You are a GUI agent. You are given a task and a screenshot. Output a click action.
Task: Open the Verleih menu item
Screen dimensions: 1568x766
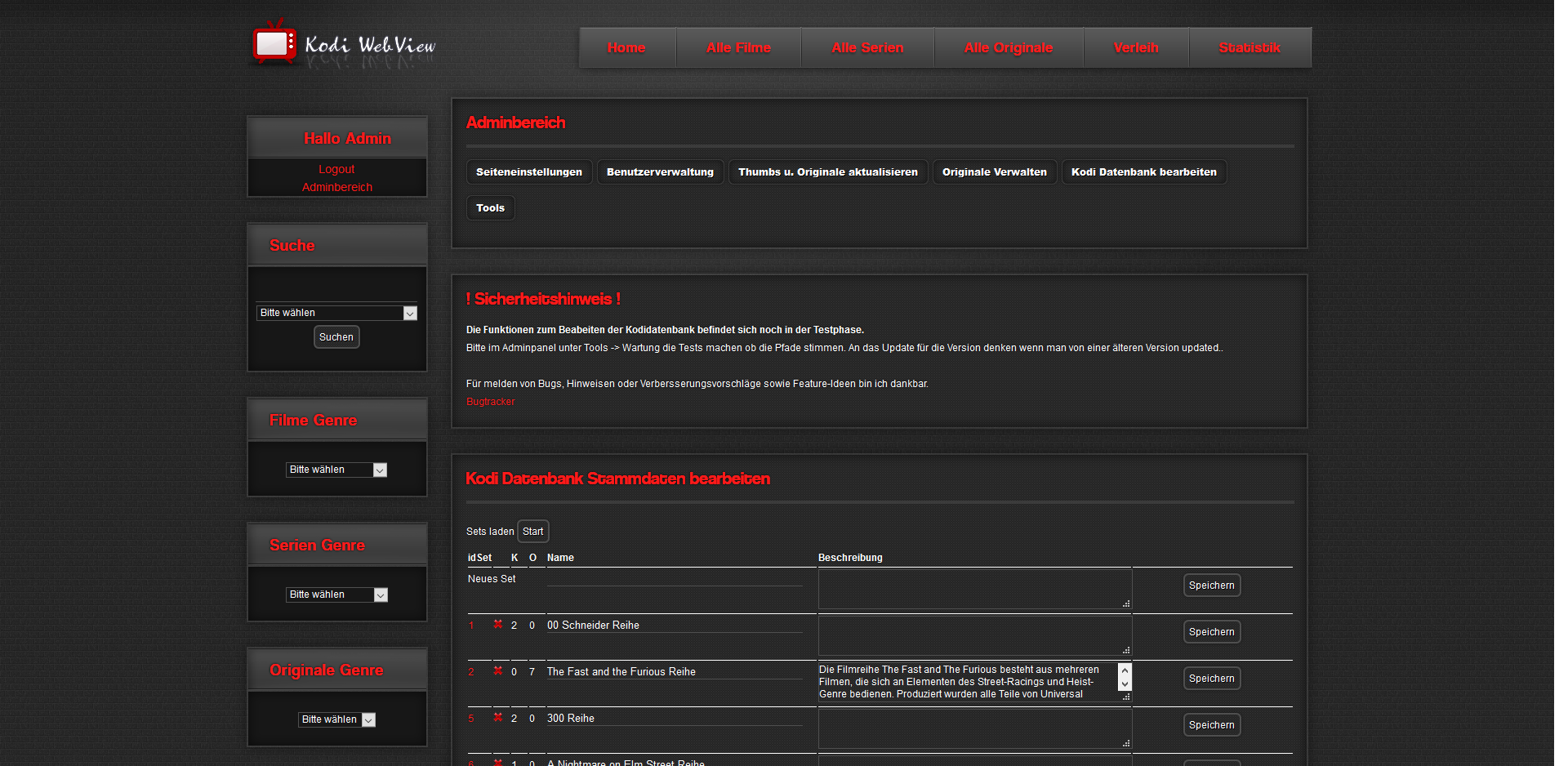[x=1135, y=47]
